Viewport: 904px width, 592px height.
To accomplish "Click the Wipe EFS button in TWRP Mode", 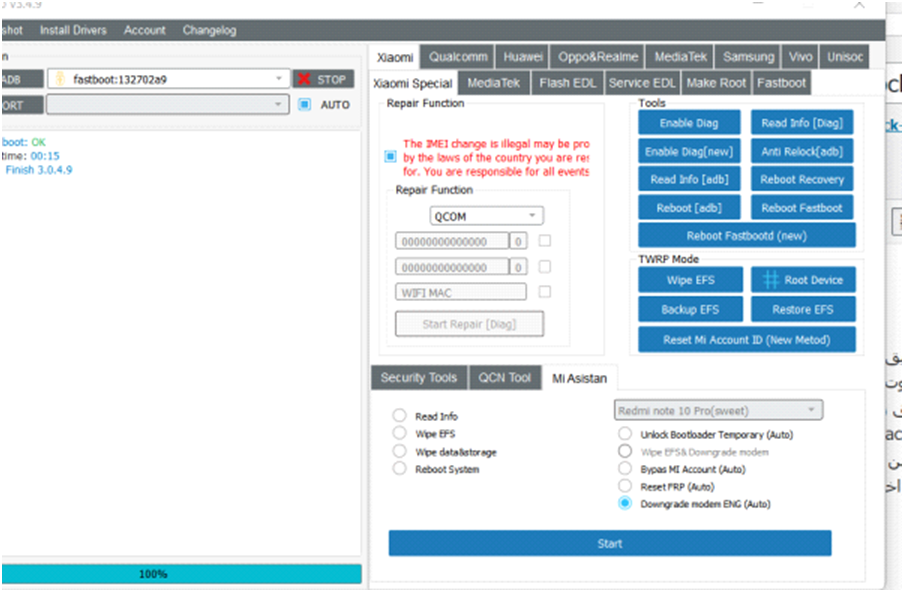I will pos(690,280).
